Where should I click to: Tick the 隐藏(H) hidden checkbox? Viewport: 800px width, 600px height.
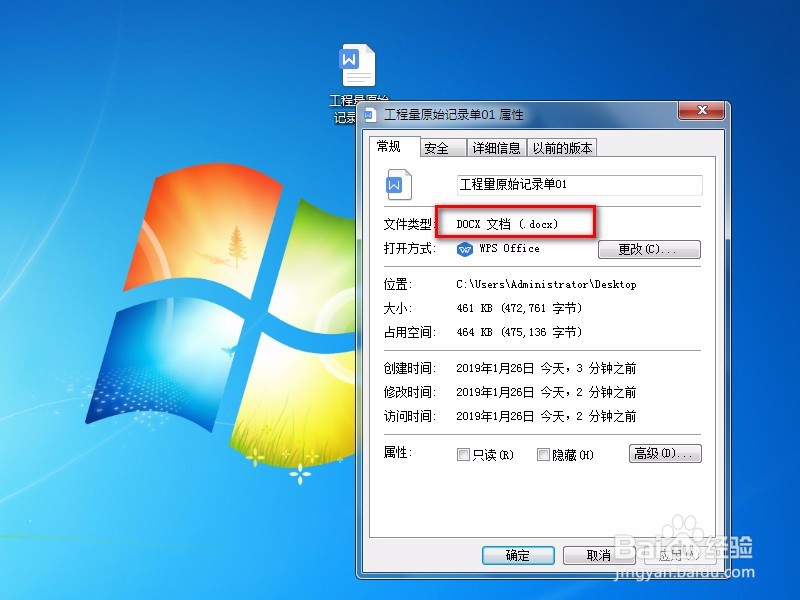[543, 454]
